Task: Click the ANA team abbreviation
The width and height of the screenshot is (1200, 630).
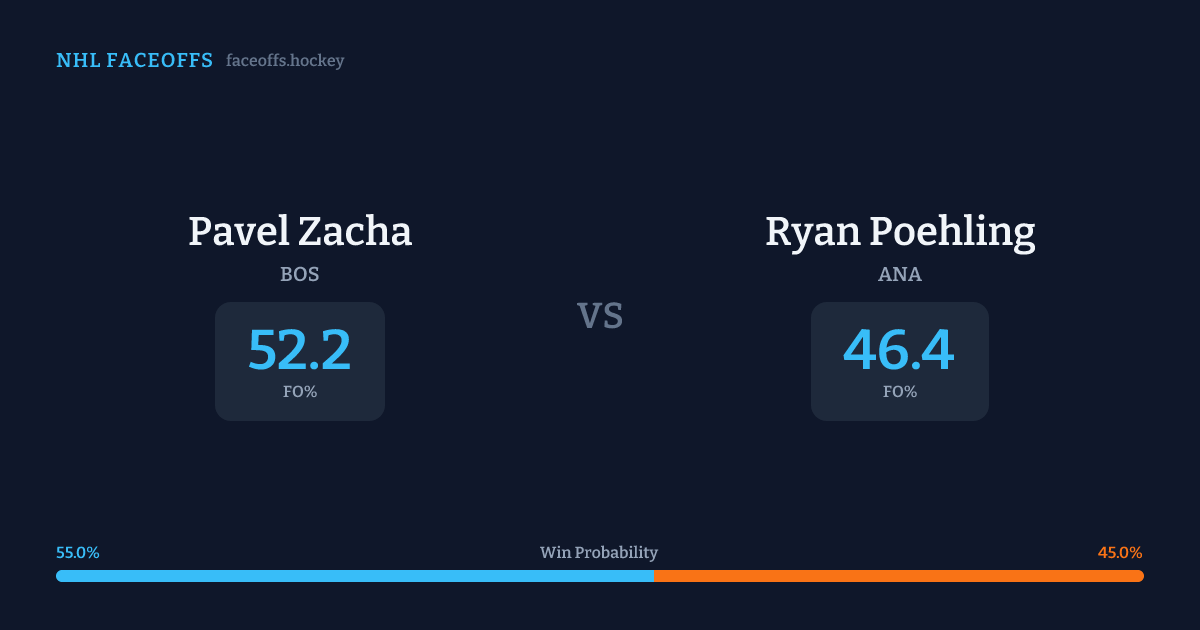Action: [x=900, y=274]
